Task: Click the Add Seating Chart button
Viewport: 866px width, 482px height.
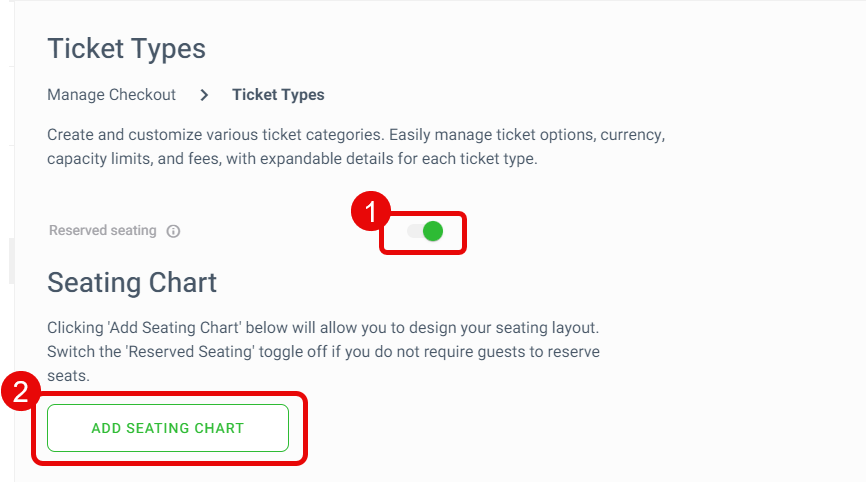Action: pos(168,428)
